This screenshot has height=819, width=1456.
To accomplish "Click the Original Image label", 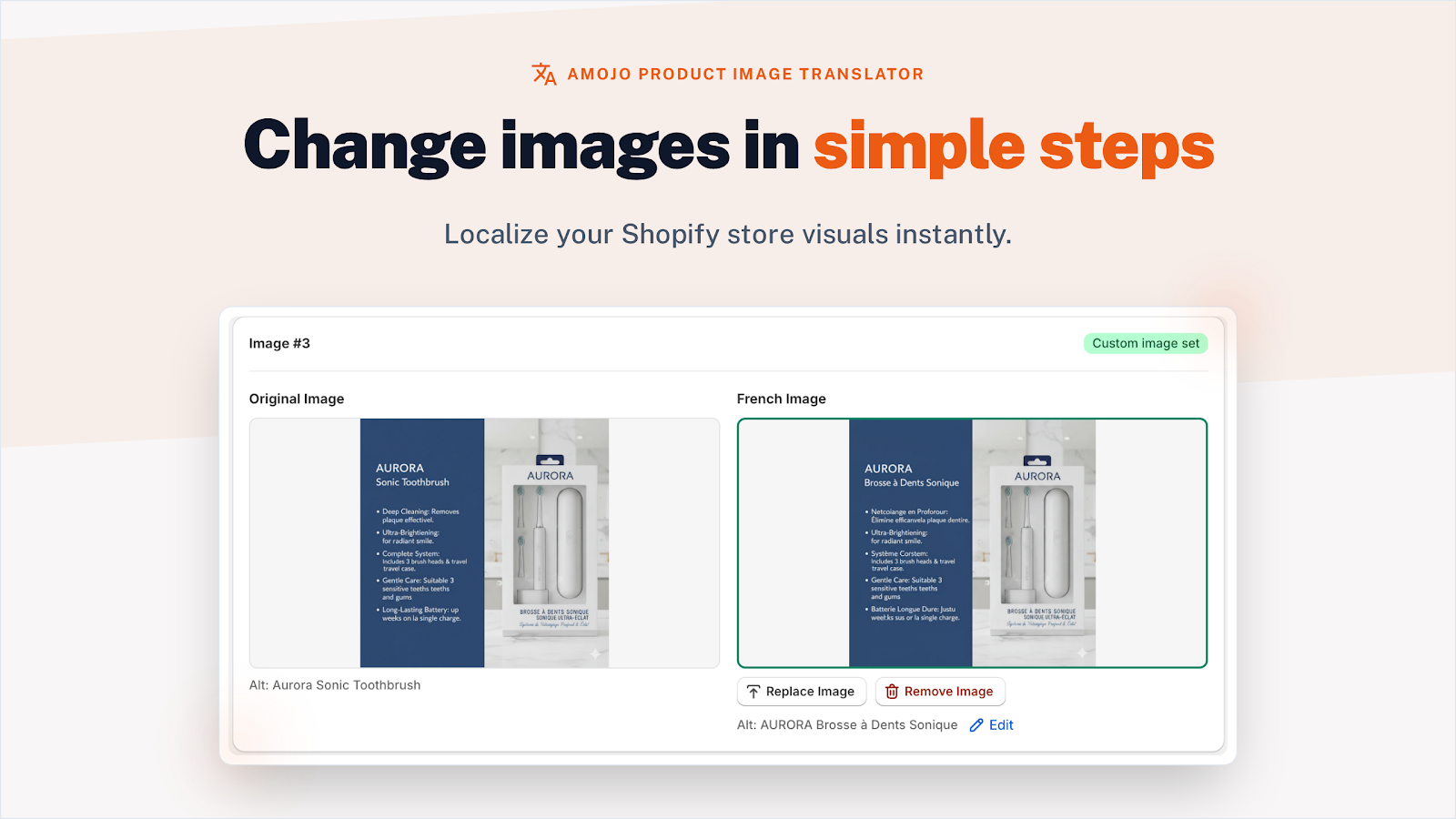I will coord(297,399).
